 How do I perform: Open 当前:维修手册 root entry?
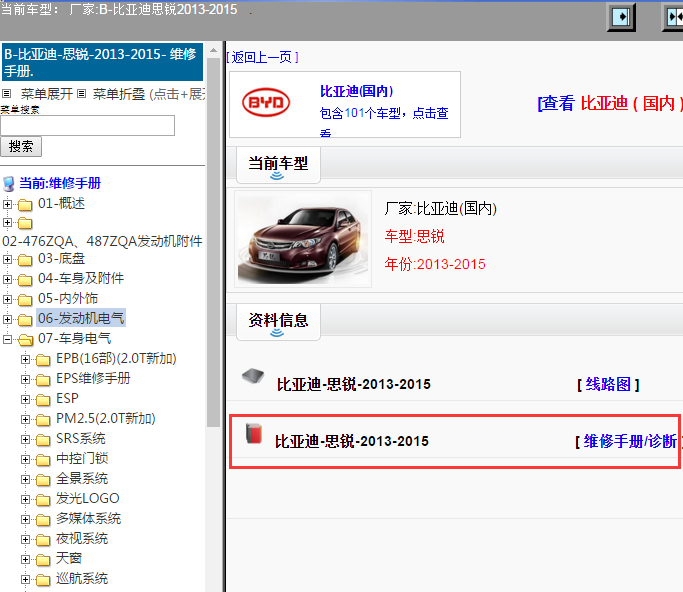pyautogui.click(x=60, y=183)
